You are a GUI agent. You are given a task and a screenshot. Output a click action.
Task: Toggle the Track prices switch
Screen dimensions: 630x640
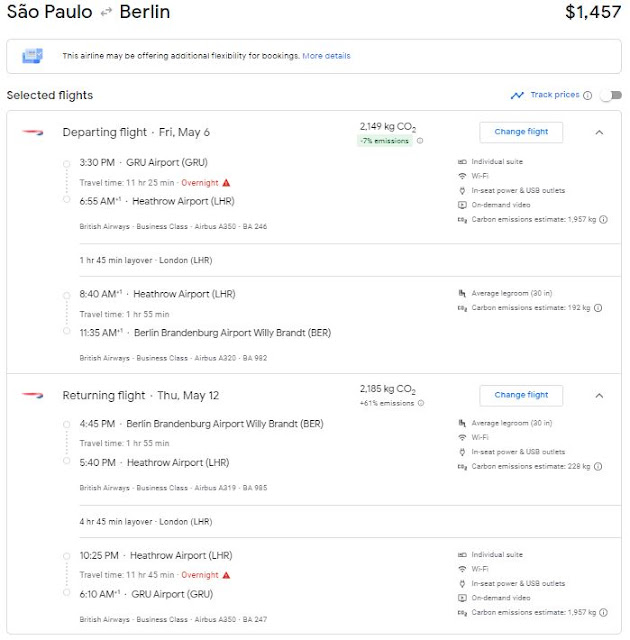(x=606, y=95)
